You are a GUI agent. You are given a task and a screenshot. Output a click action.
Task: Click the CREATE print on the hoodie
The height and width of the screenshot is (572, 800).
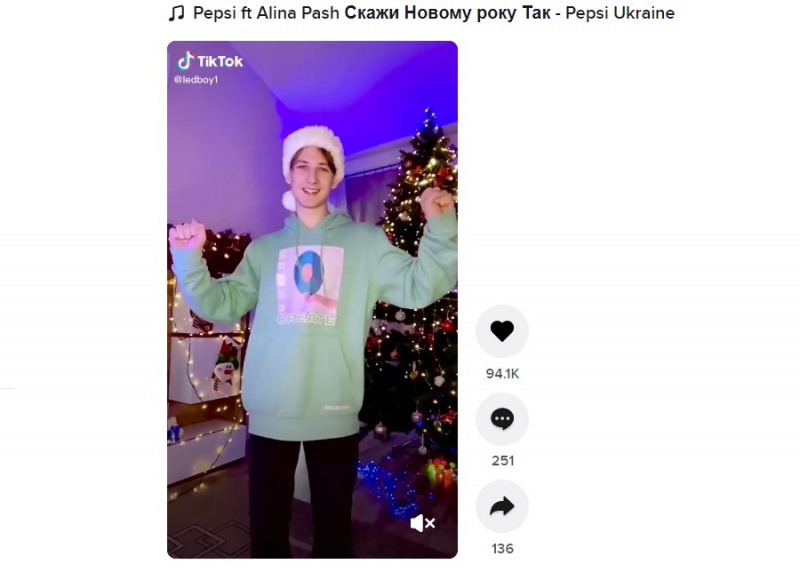(307, 320)
